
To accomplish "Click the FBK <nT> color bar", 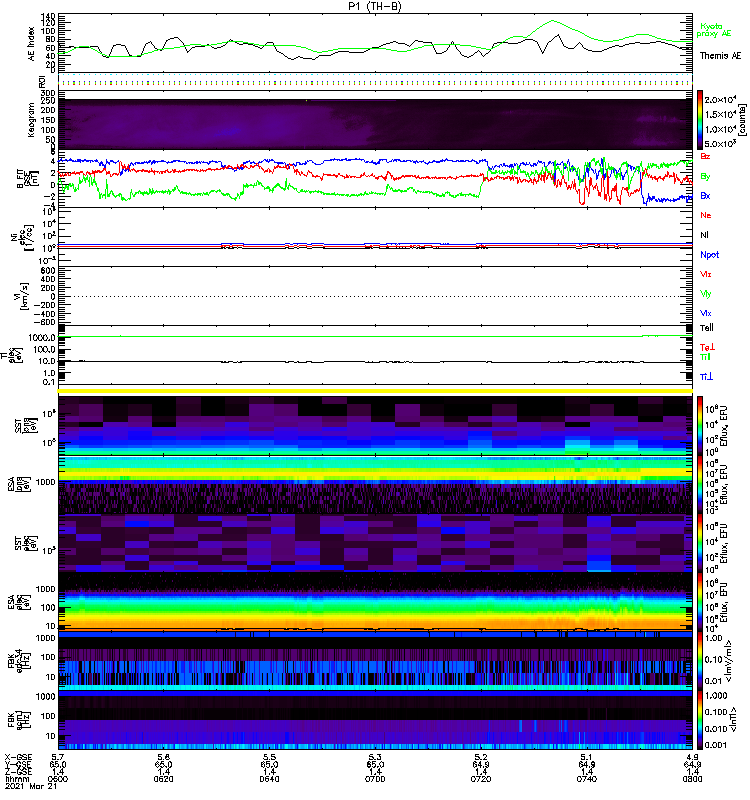I will click(x=700, y=720).
